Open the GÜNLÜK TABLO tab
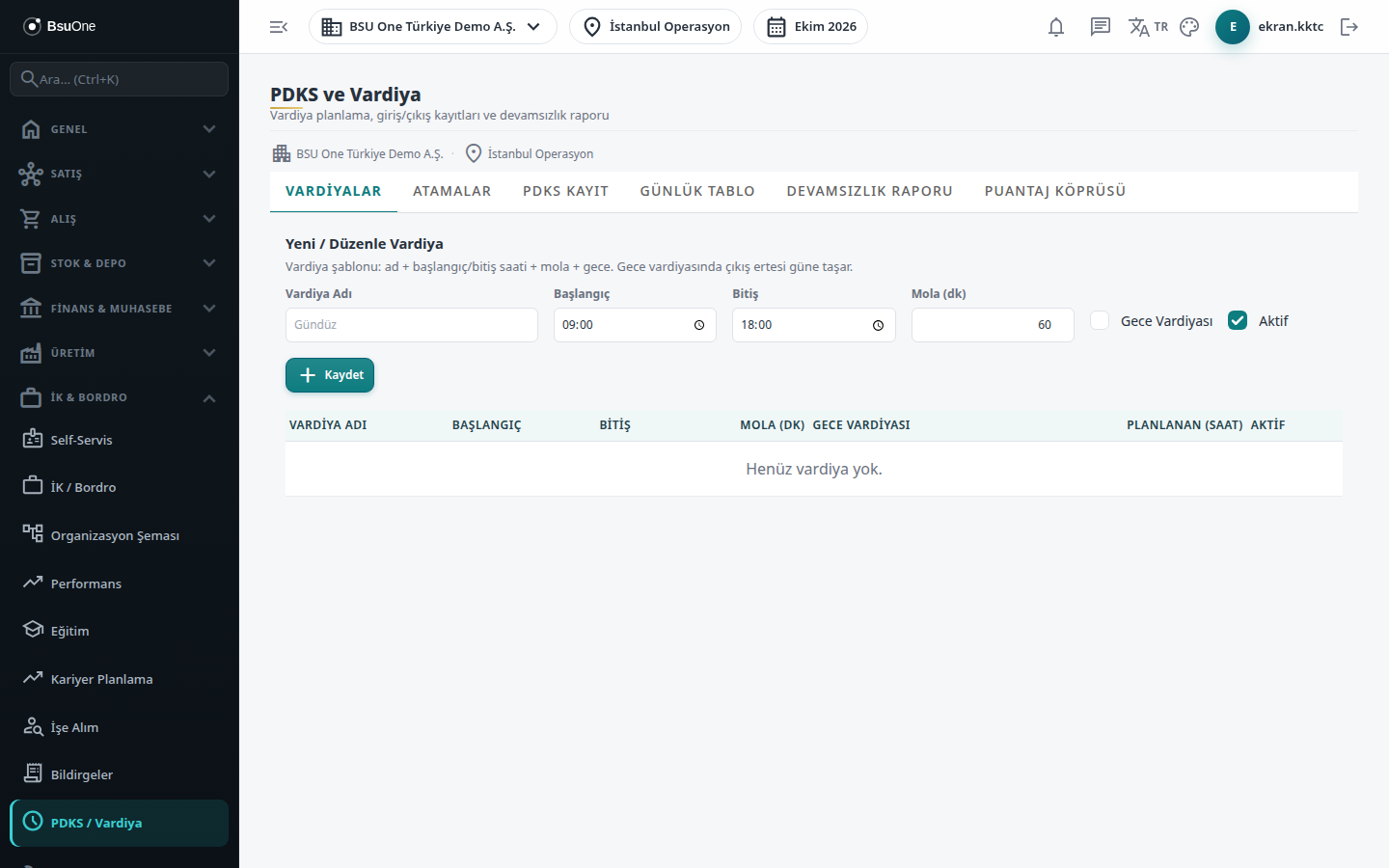This screenshot has height=868, width=1389. (x=697, y=191)
